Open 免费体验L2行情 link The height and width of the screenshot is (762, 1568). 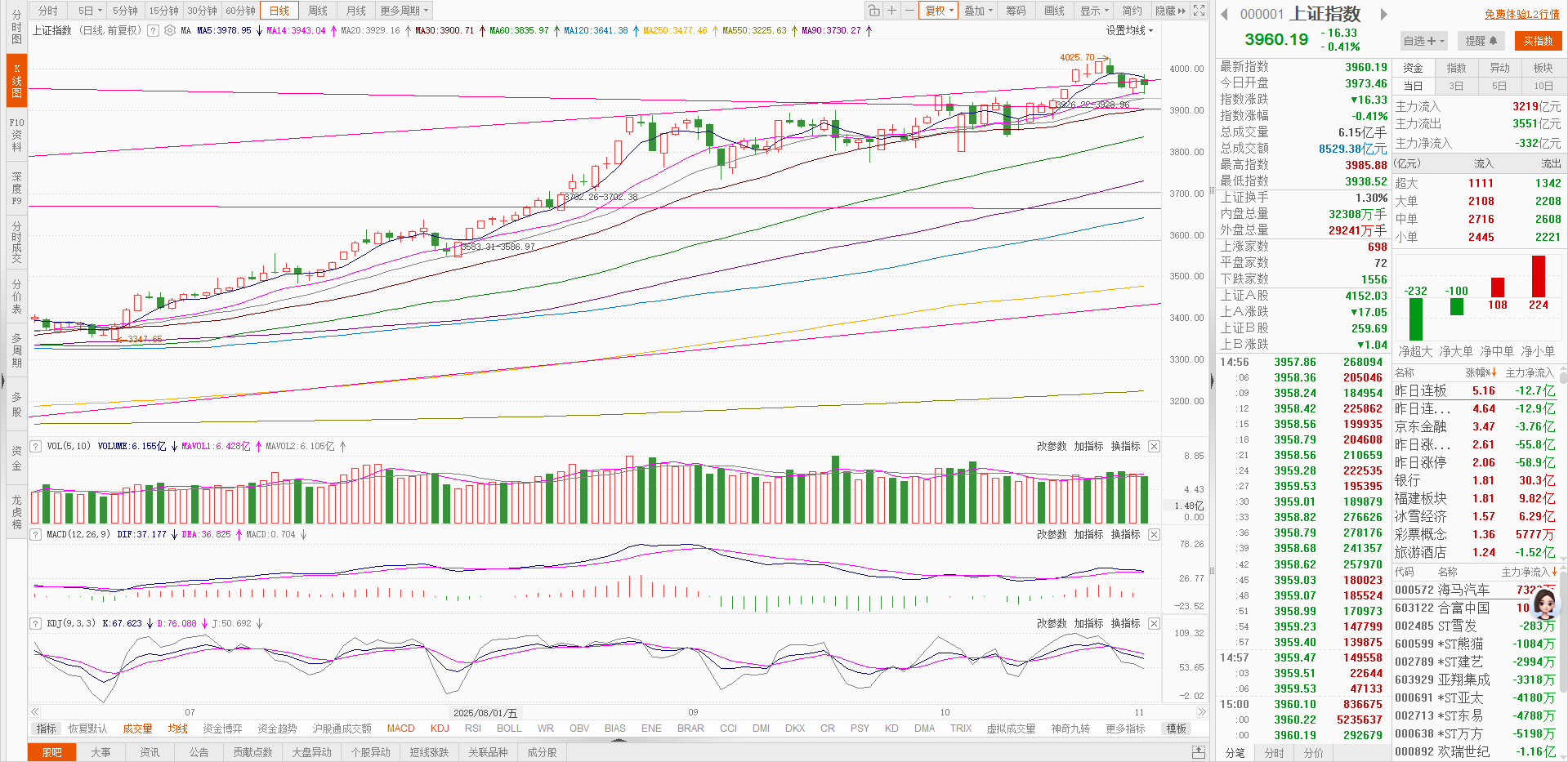(x=1521, y=14)
